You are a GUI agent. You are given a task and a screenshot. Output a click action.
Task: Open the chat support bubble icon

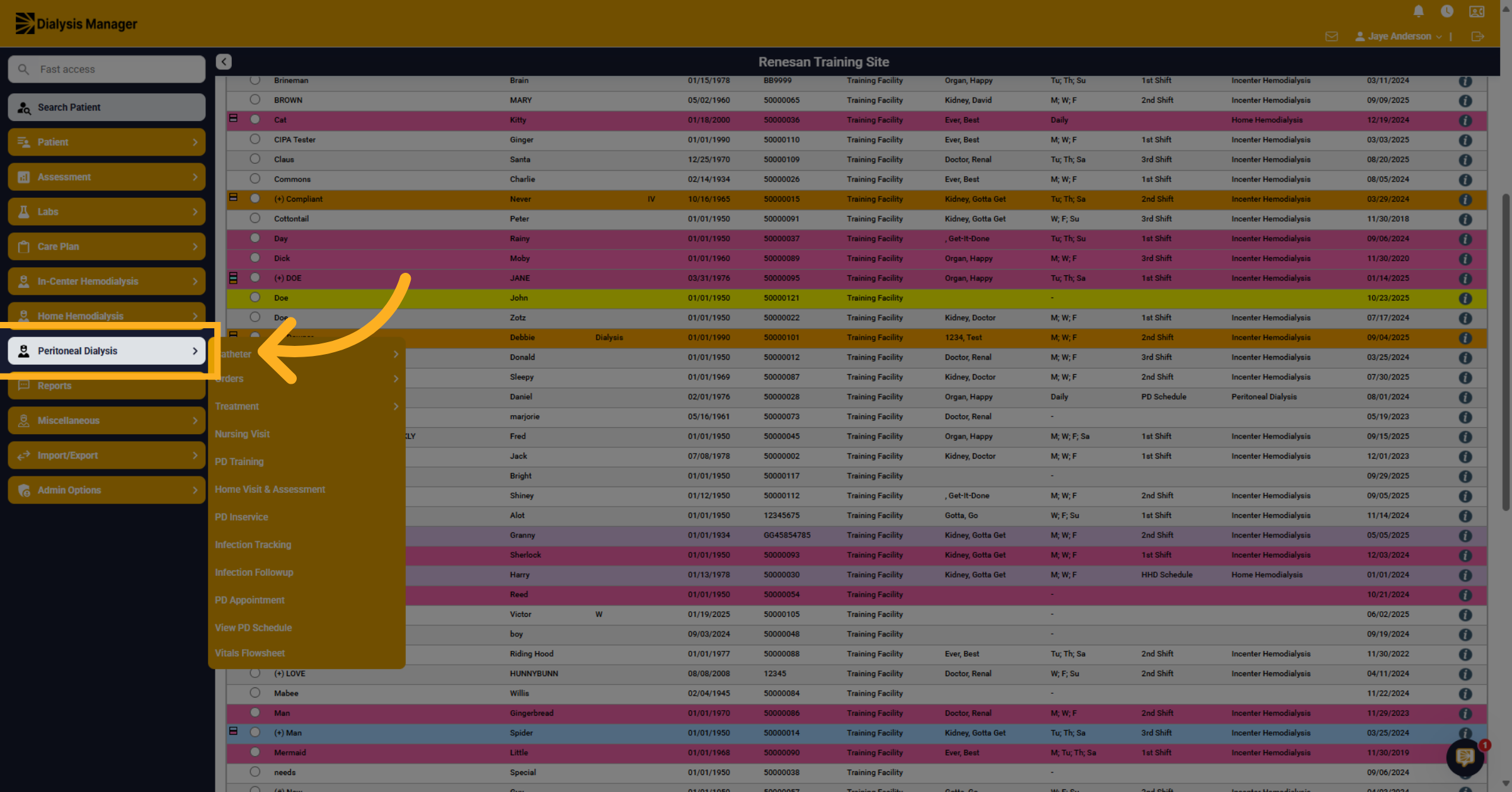click(x=1465, y=757)
